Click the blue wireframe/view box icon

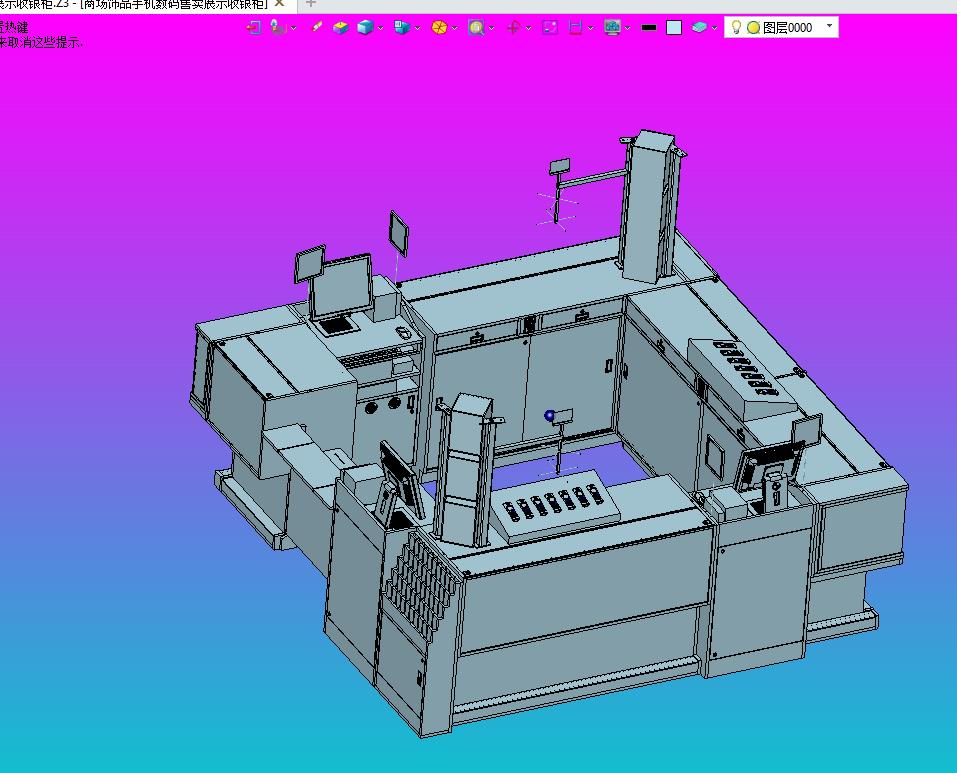[x=402, y=27]
